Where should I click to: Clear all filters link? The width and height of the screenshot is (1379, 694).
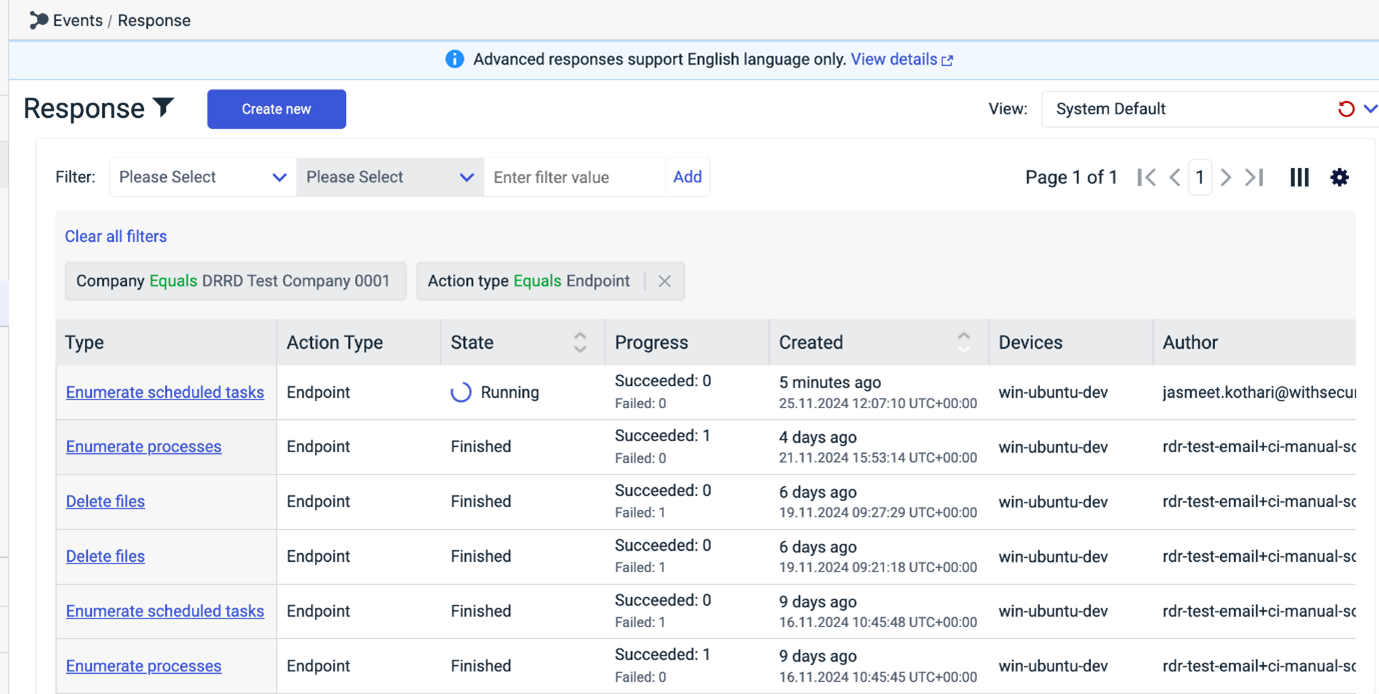[116, 236]
